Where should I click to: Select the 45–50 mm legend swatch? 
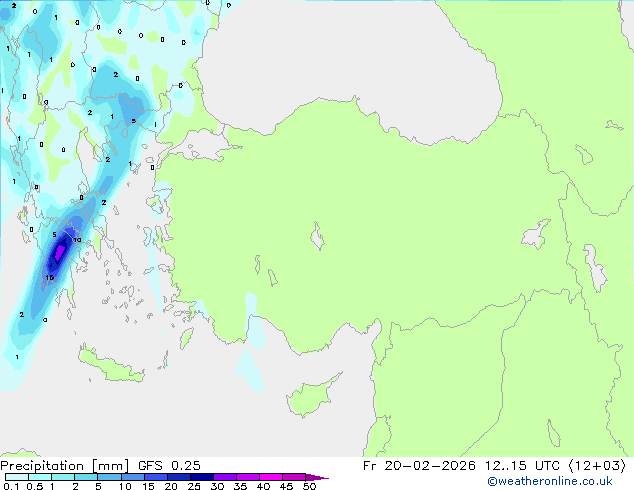click(294, 477)
